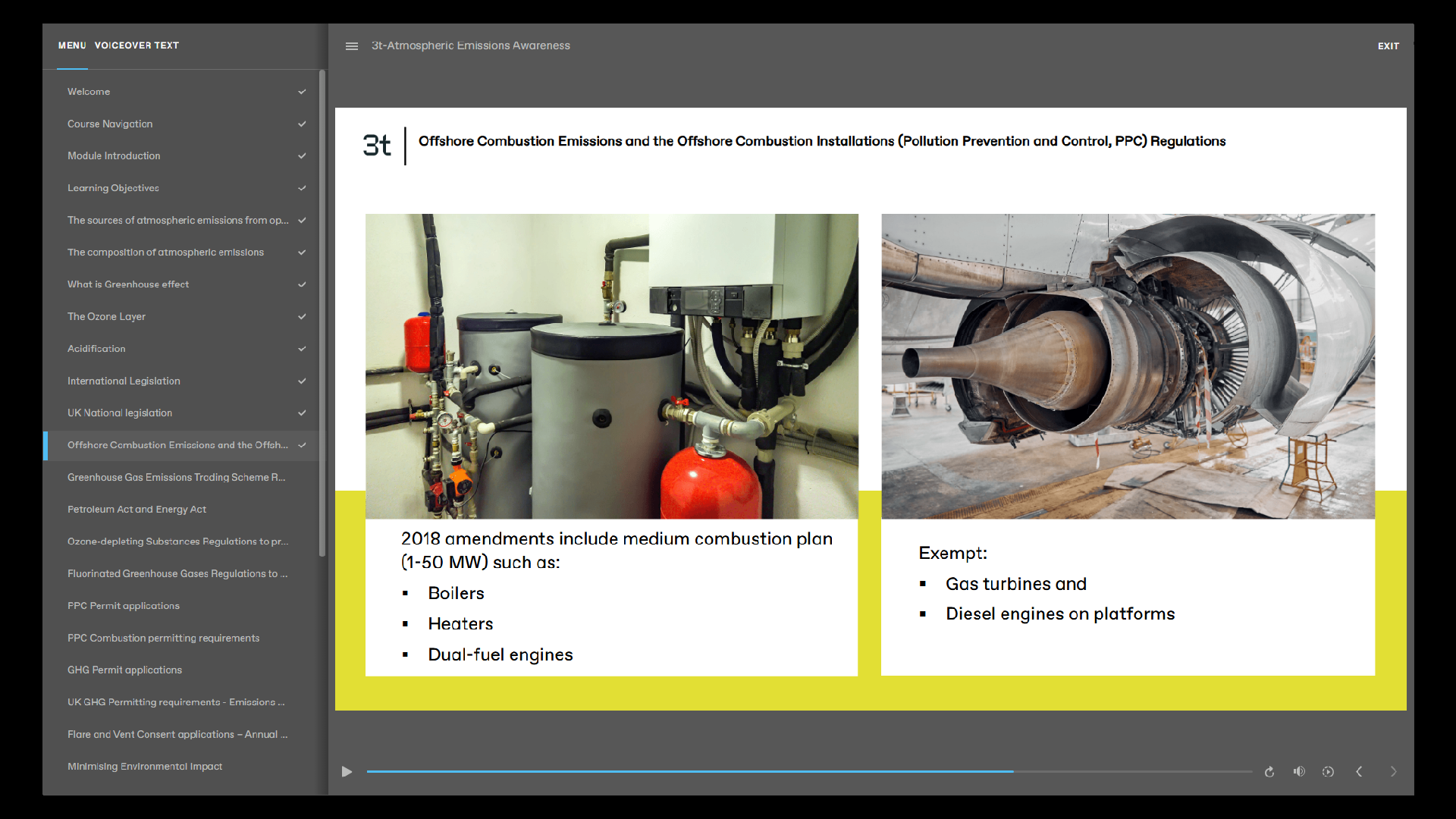1456x819 pixels.
Task: Click International Legislation completed checkmark
Action: point(302,381)
